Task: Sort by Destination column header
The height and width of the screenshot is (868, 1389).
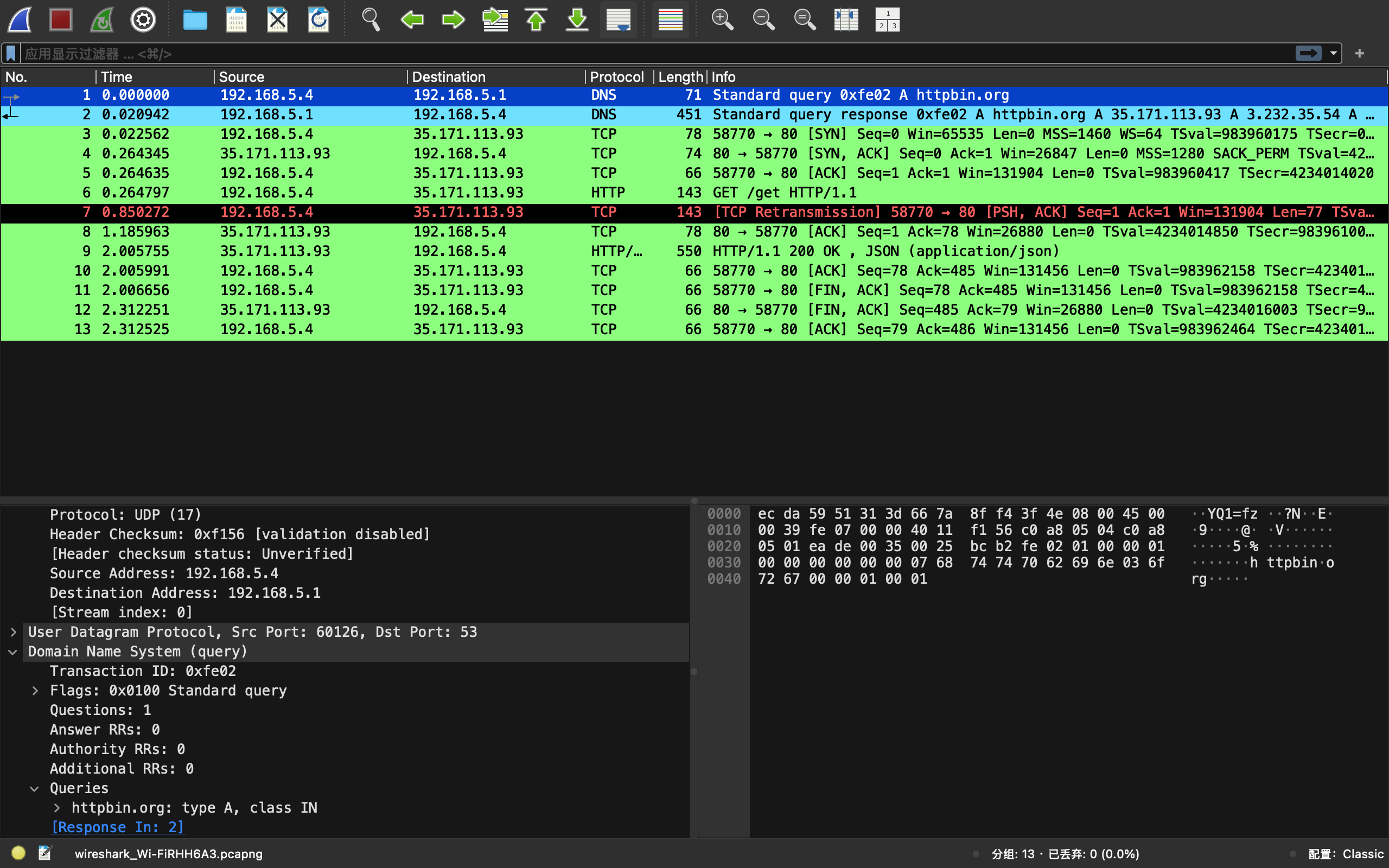Action: 496,77
